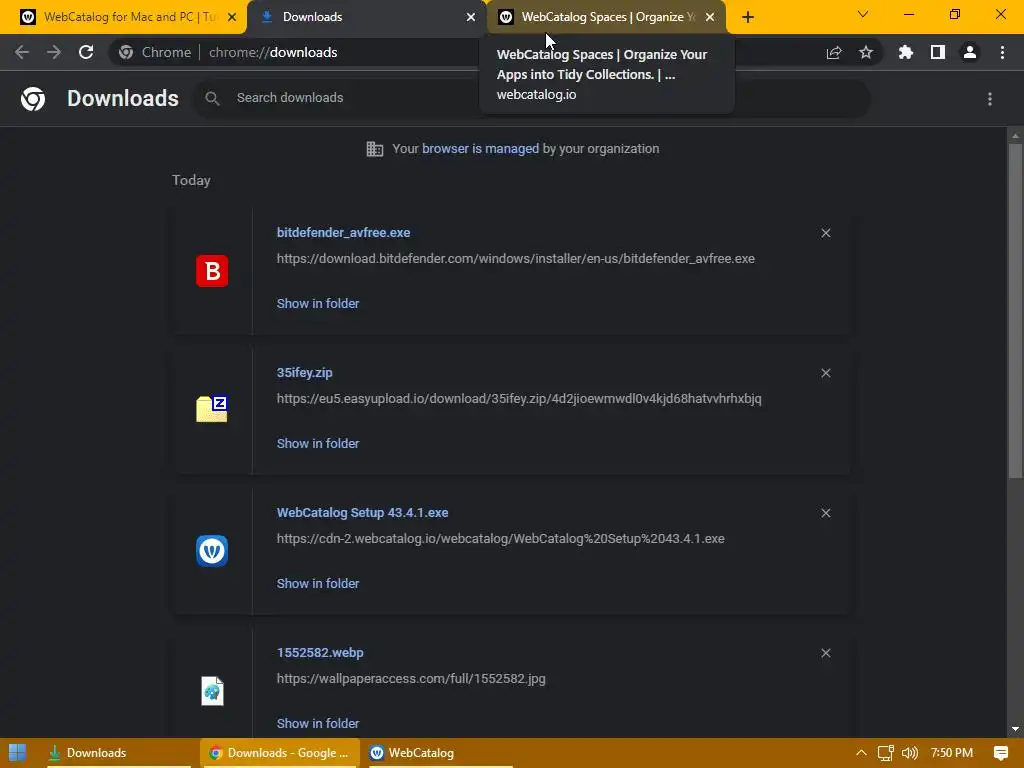Open the share this page icon
This screenshot has width=1024, height=768.
(x=834, y=52)
